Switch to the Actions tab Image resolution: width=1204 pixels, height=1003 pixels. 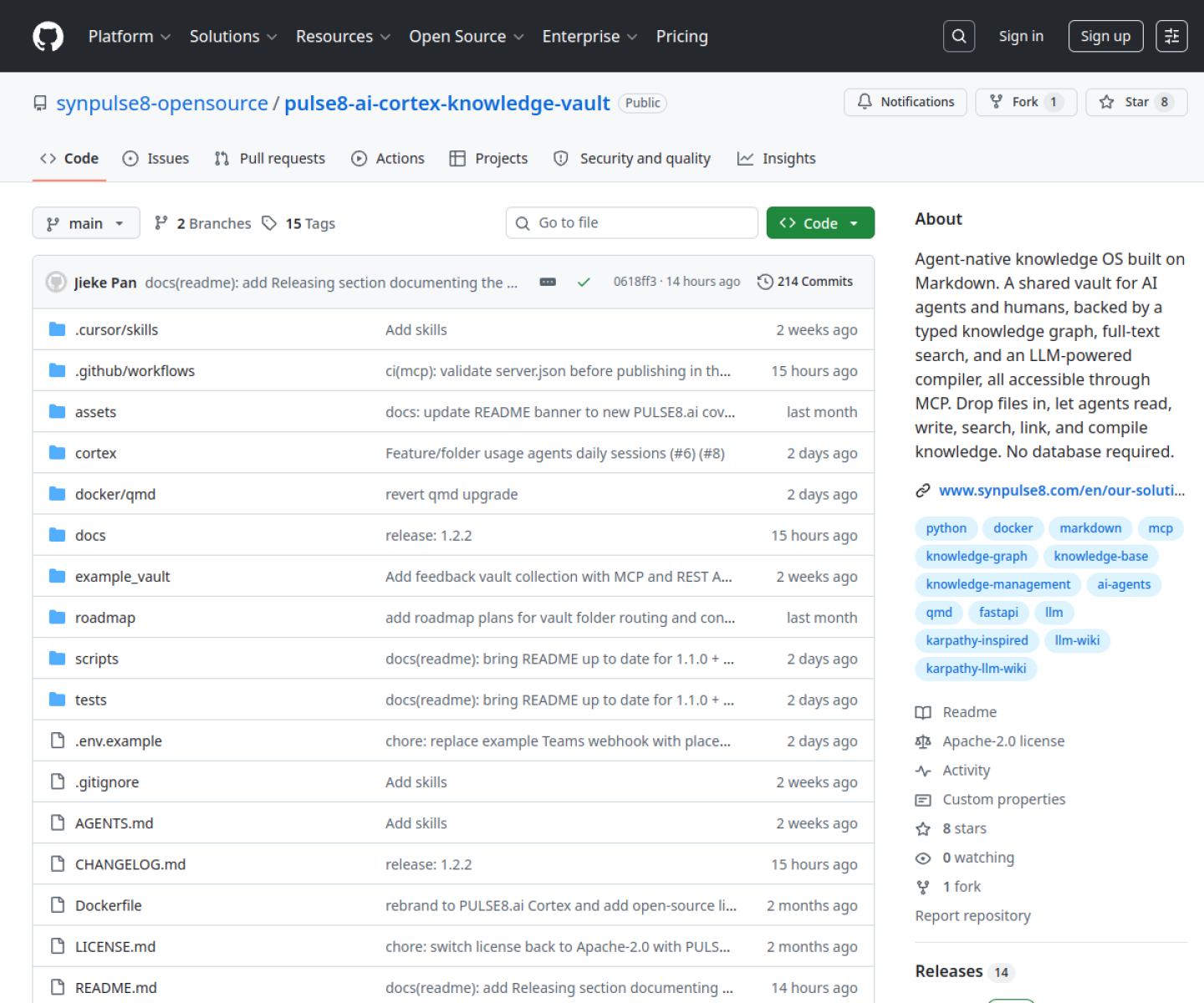(x=388, y=159)
